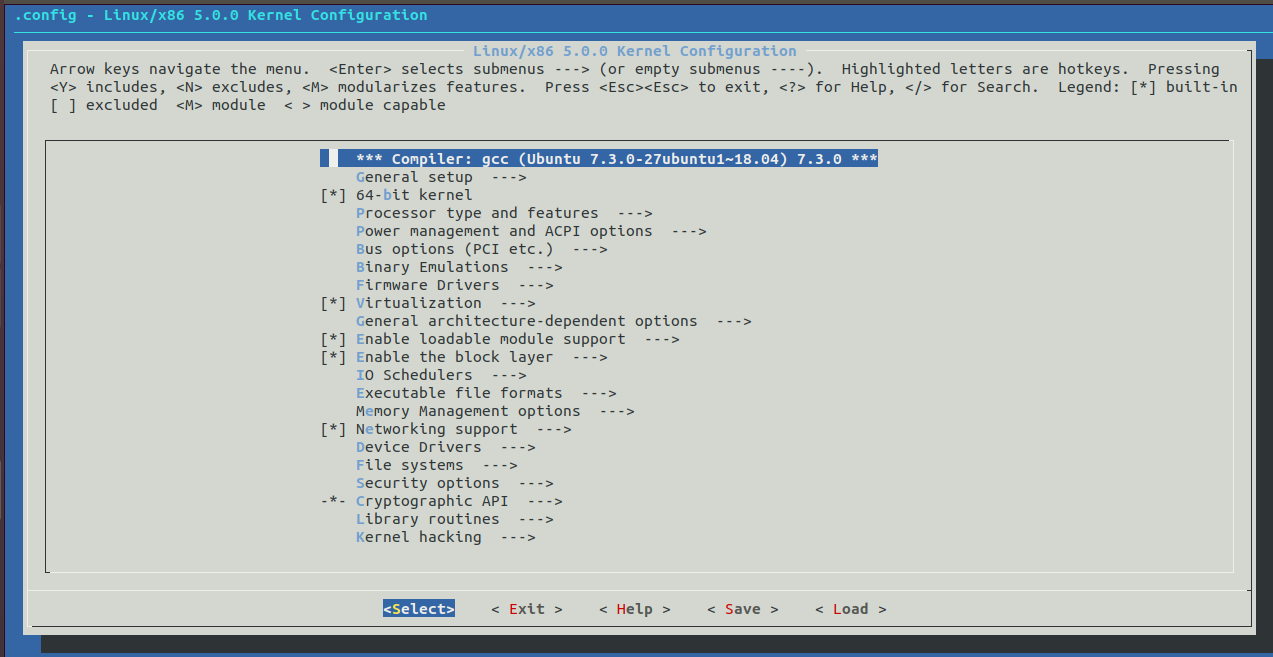Open the Help dialog
This screenshot has width=1273, height=657.
(x=634, y=608)
